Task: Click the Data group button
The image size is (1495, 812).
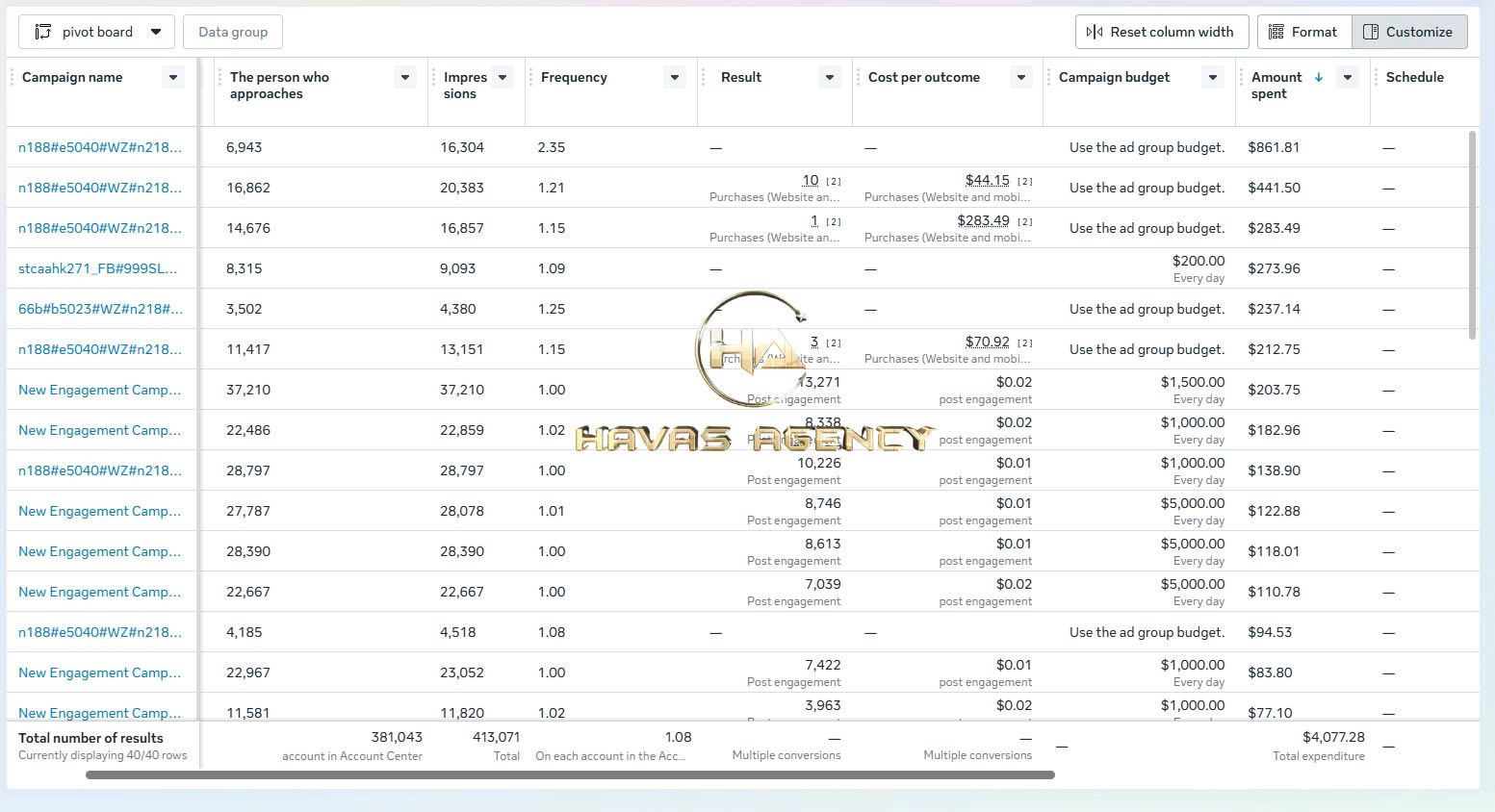Action: [233, 32]
